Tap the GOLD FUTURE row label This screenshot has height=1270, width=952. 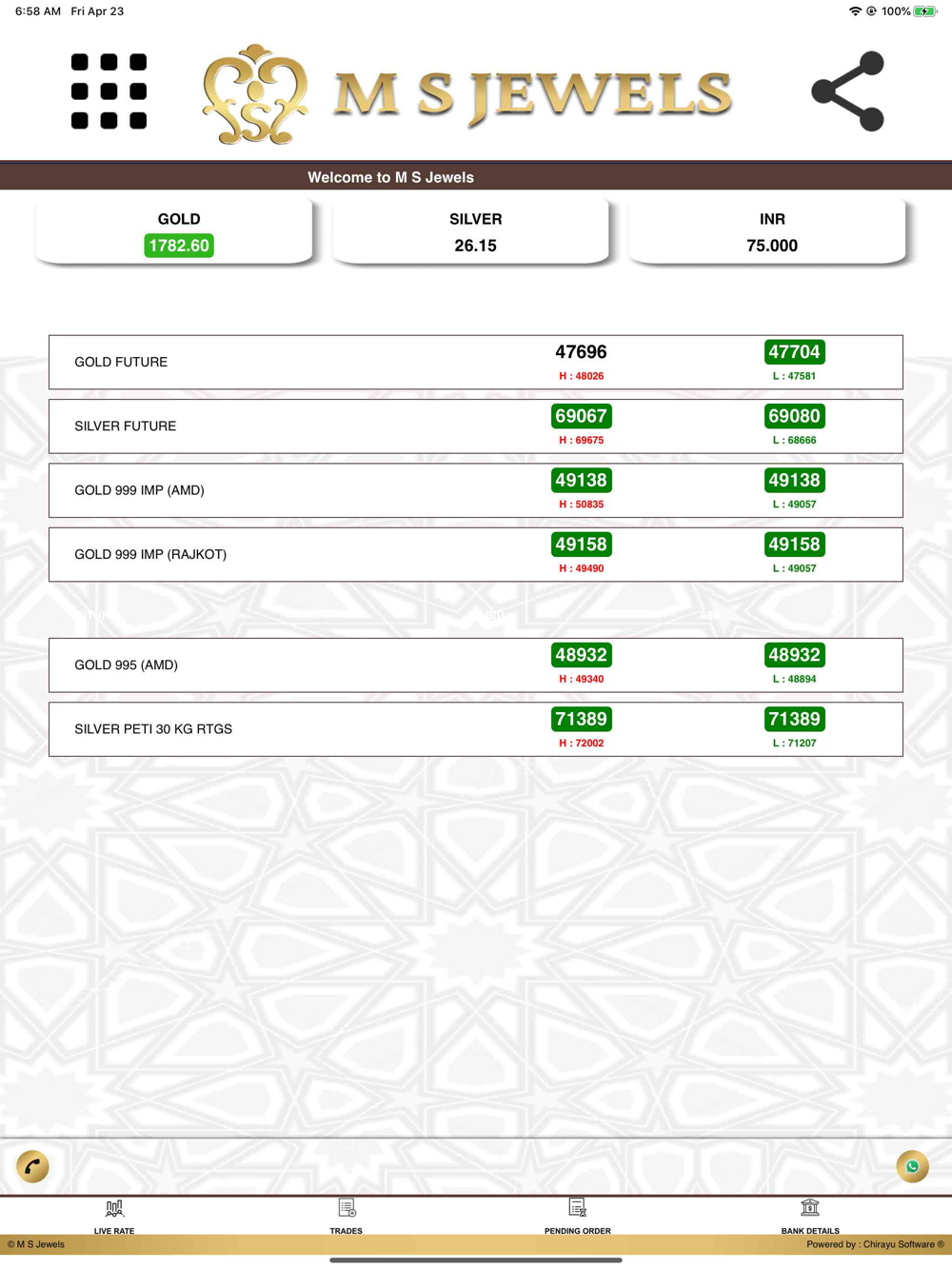tap(121, 362)
